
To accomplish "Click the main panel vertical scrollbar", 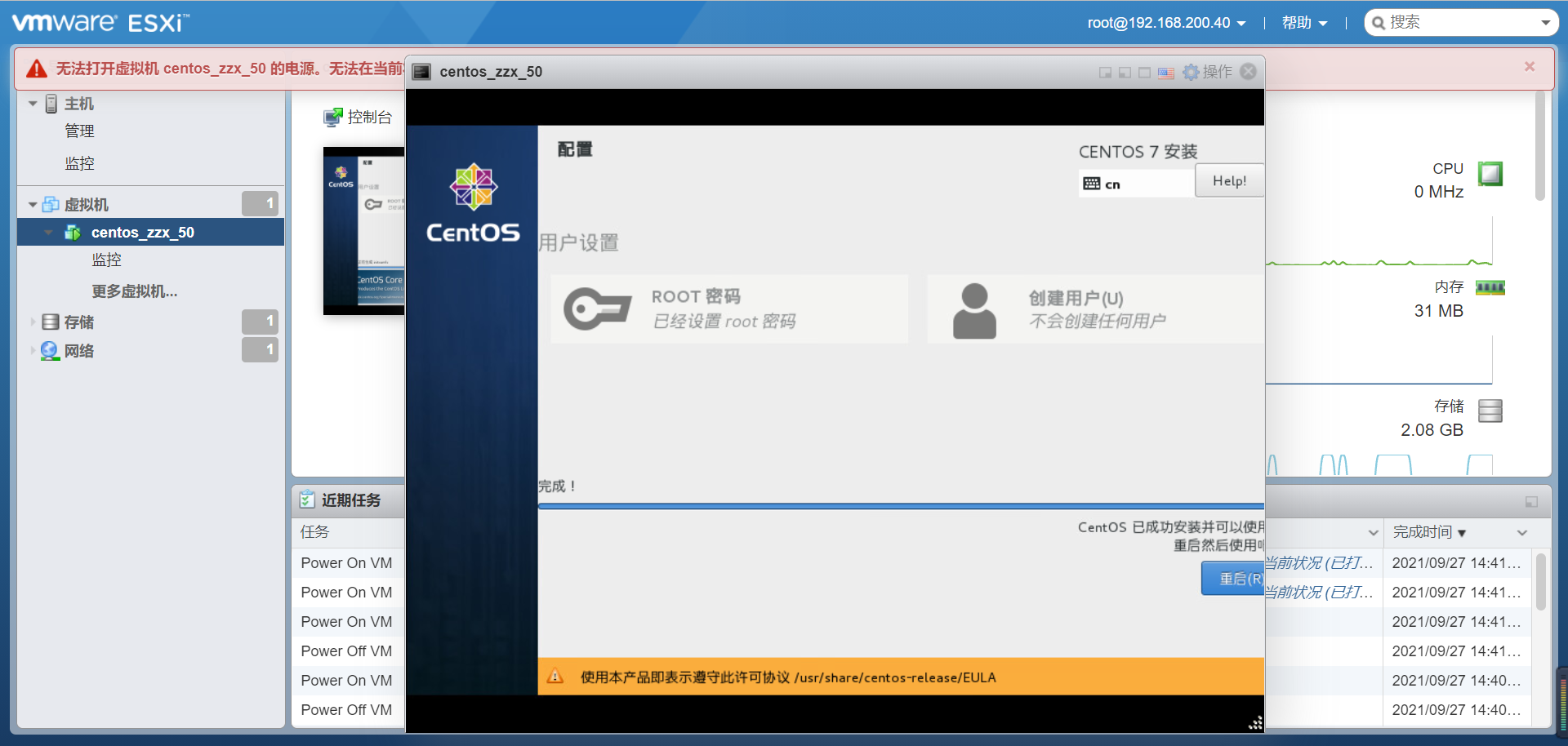I will 1540,146.
